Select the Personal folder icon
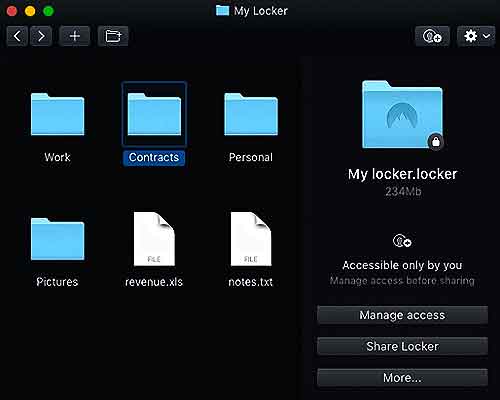500x400 pixels. click(251, 114)
